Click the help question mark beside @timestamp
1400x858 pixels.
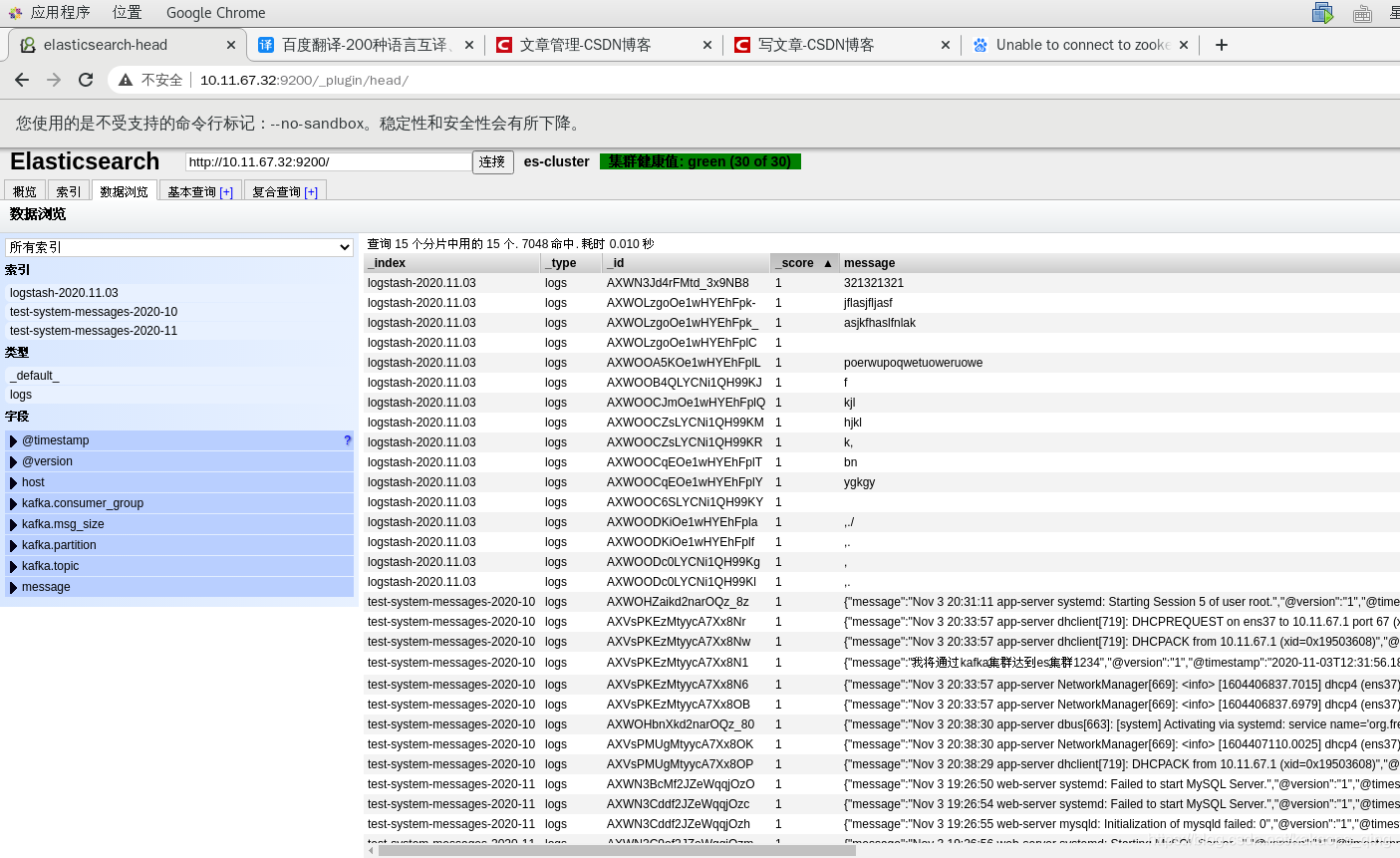(347, 440)
